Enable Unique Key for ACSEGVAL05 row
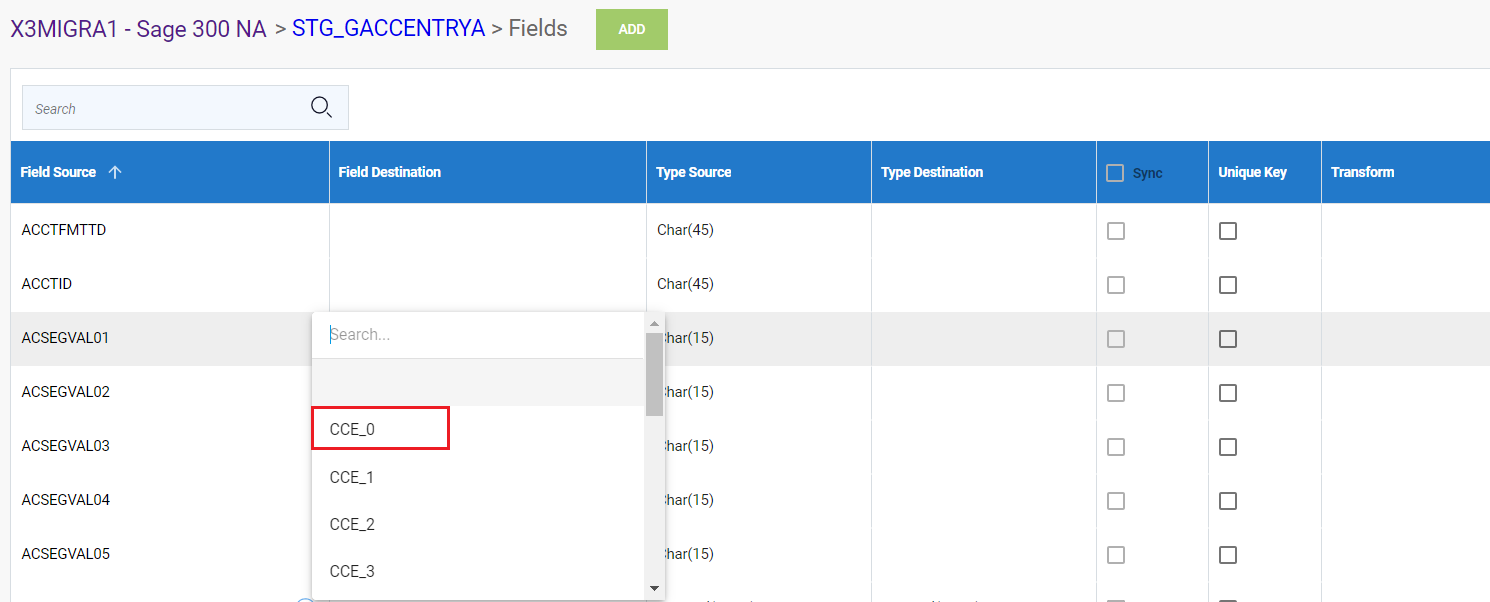 (x=1228, y=555)
